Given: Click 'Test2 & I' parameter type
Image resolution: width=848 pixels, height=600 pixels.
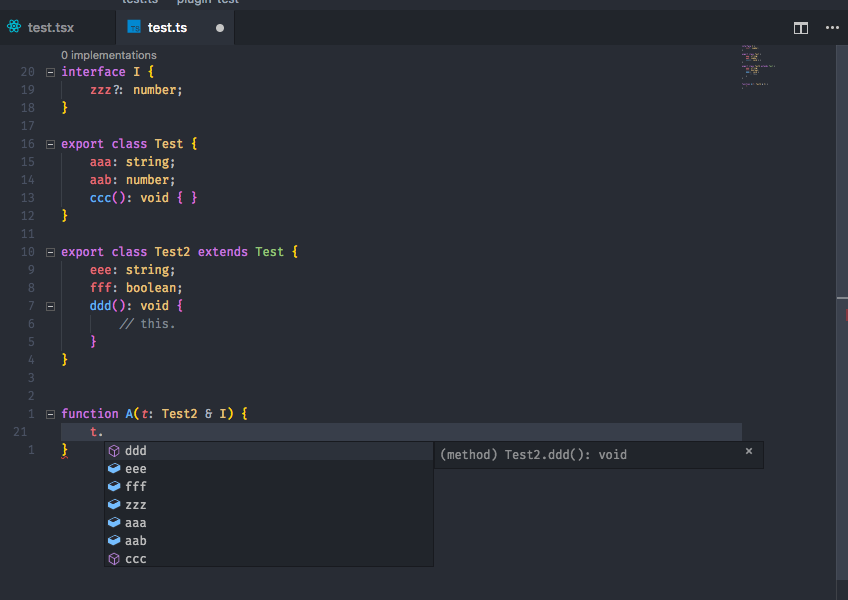Looking at the screenshot, I should pyautogui.click(x=194, y=414).
